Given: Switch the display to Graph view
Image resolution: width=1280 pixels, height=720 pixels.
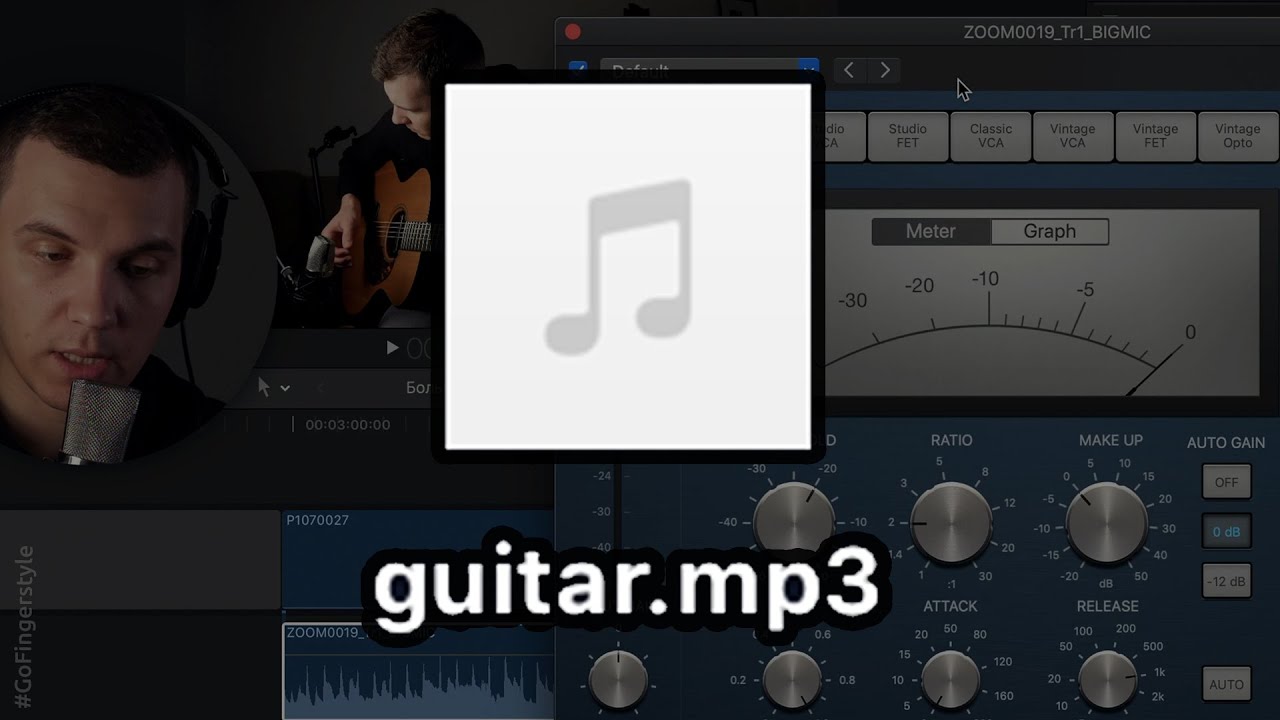Looking at the screenshot, I should [1050, 231].
